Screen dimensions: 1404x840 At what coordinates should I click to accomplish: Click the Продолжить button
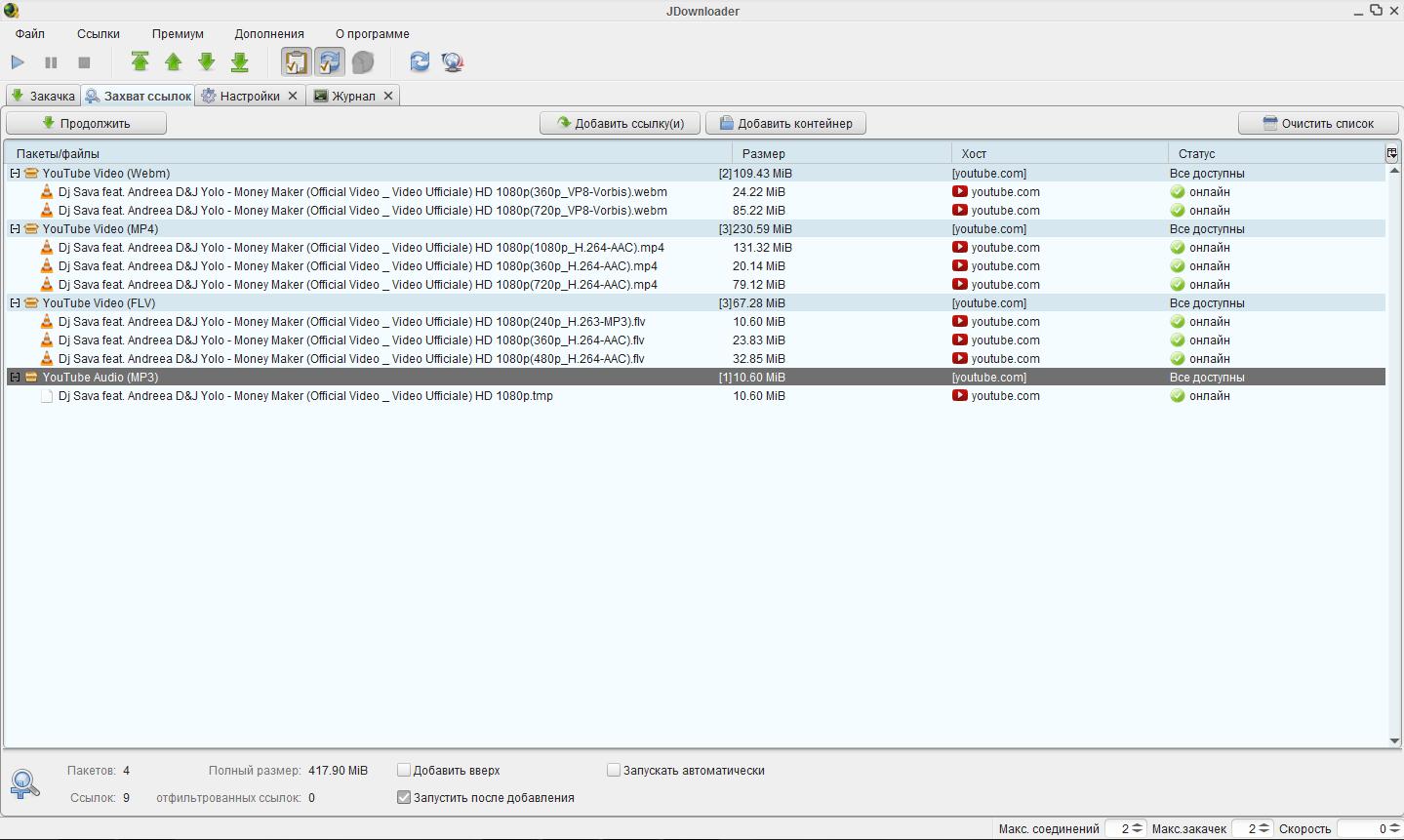[87, 123]
